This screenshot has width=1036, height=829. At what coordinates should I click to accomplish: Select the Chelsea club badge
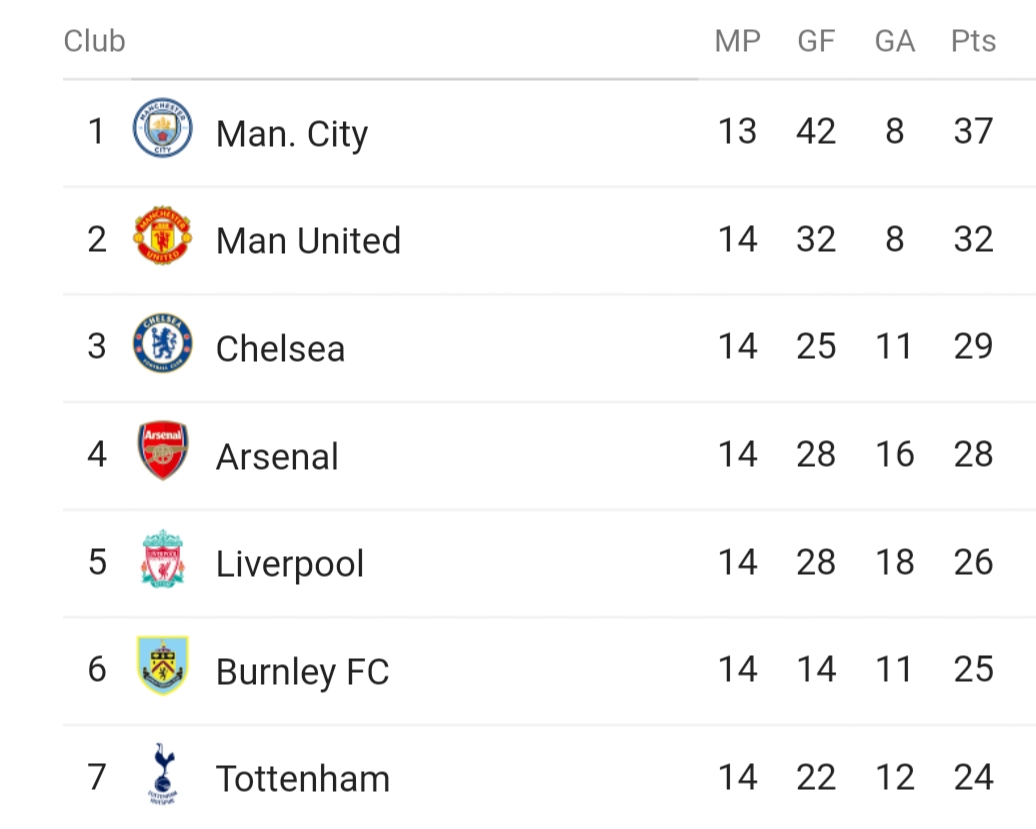click(162, 344)
